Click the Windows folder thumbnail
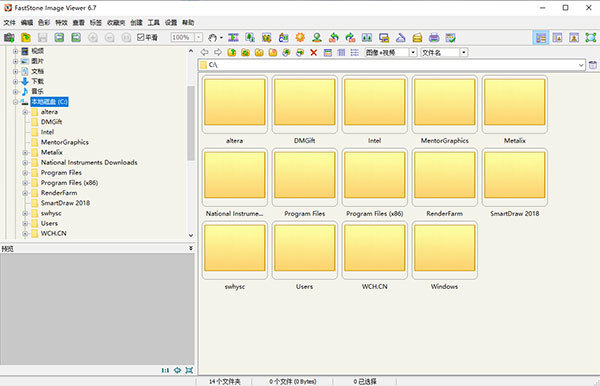Viewport: 600px width, 386px height. pos(445,249)
